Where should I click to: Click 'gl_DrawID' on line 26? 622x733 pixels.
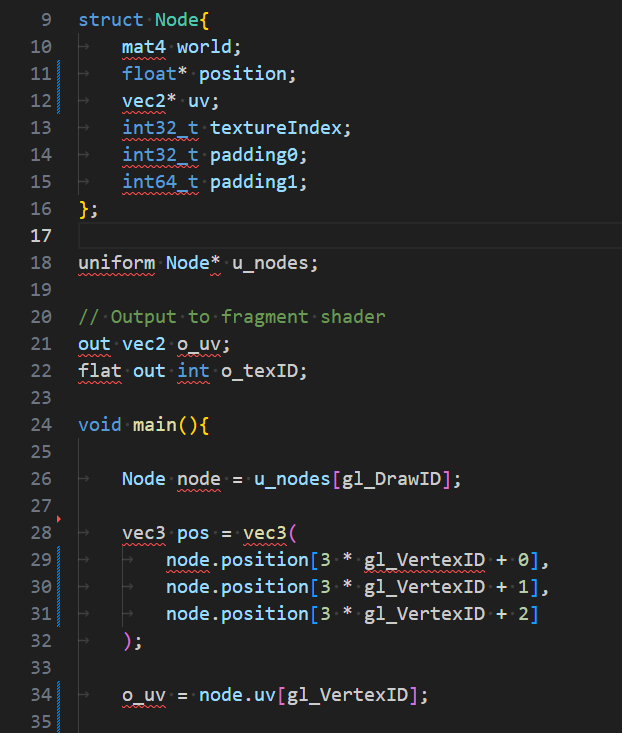[x=391, y=479]
